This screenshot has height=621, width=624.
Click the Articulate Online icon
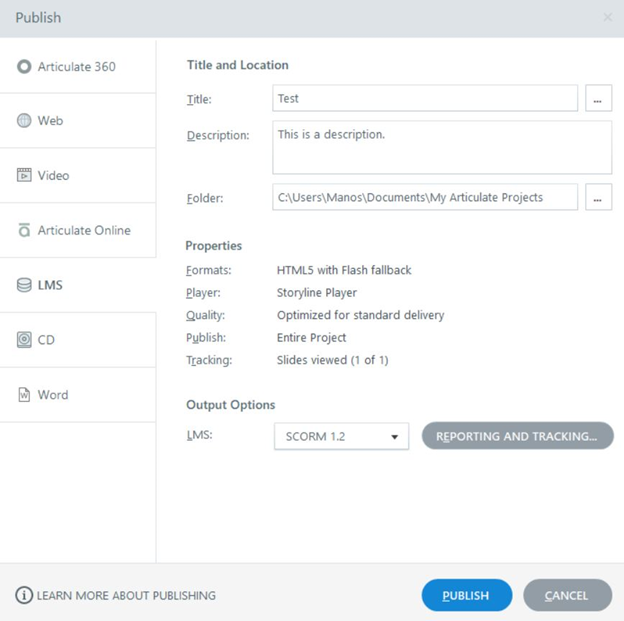[x=24, y=230]
